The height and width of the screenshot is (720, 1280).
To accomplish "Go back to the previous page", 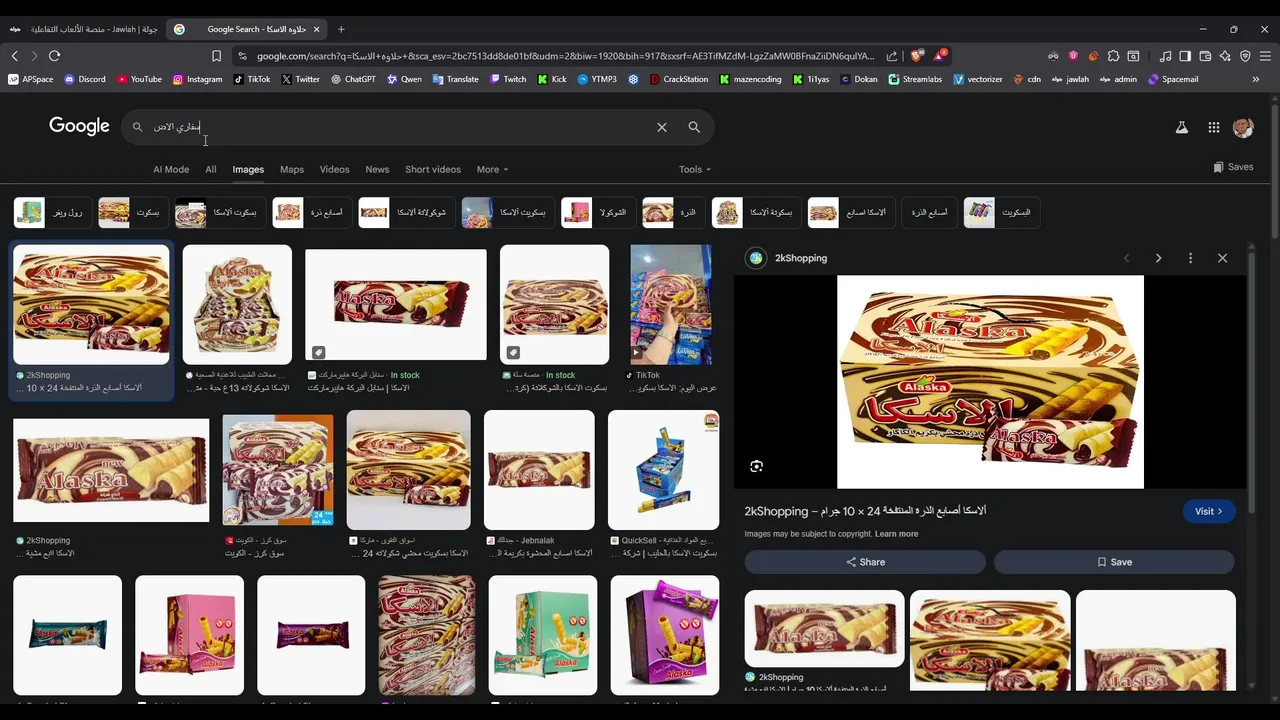I will (x=14, y=56).
